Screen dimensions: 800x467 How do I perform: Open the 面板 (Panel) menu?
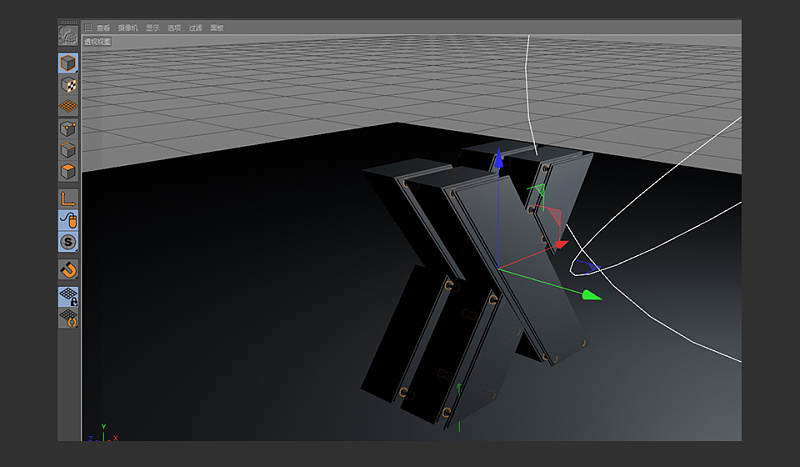coord(216,28)
